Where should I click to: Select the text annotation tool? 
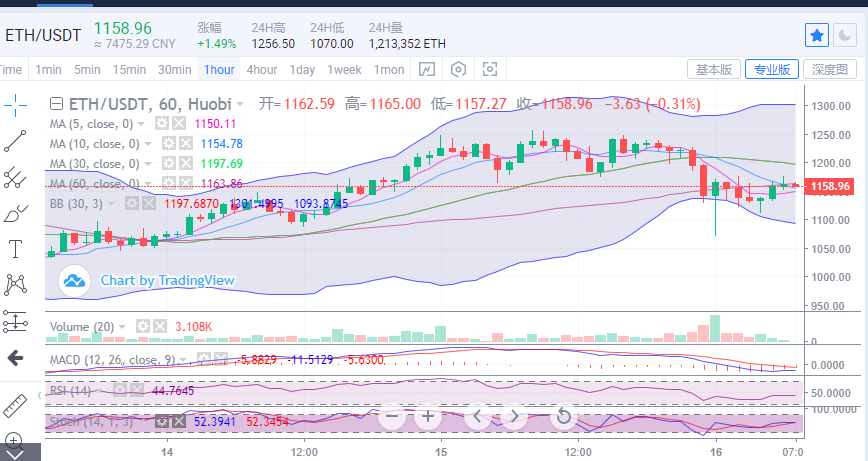point(15,249)
